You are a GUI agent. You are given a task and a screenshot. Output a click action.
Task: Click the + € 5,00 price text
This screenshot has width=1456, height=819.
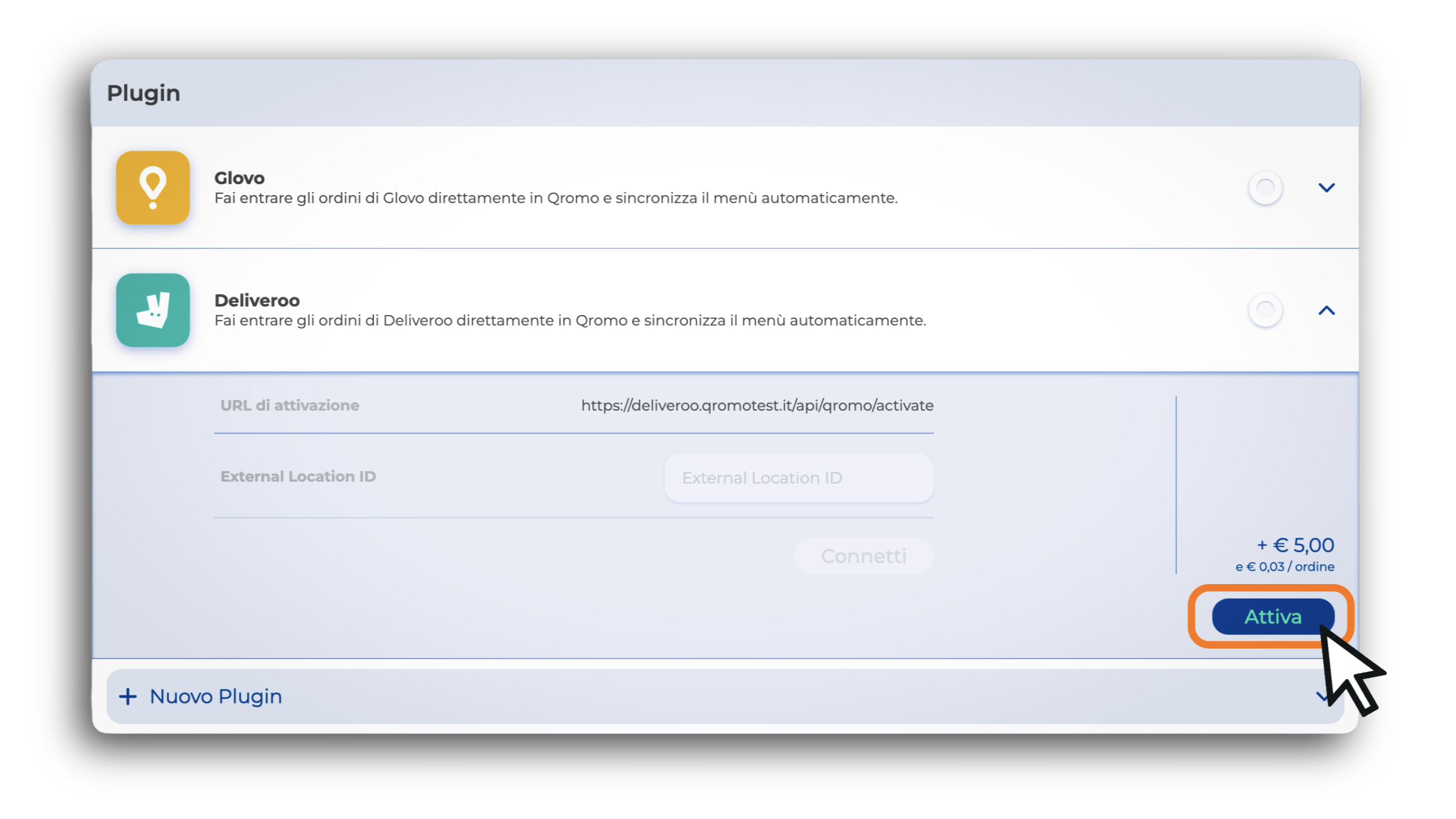(1295, 545)
